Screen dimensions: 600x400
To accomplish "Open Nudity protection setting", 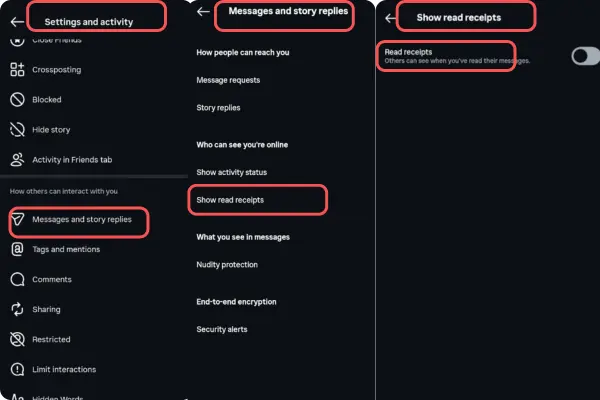I will 227,265.
